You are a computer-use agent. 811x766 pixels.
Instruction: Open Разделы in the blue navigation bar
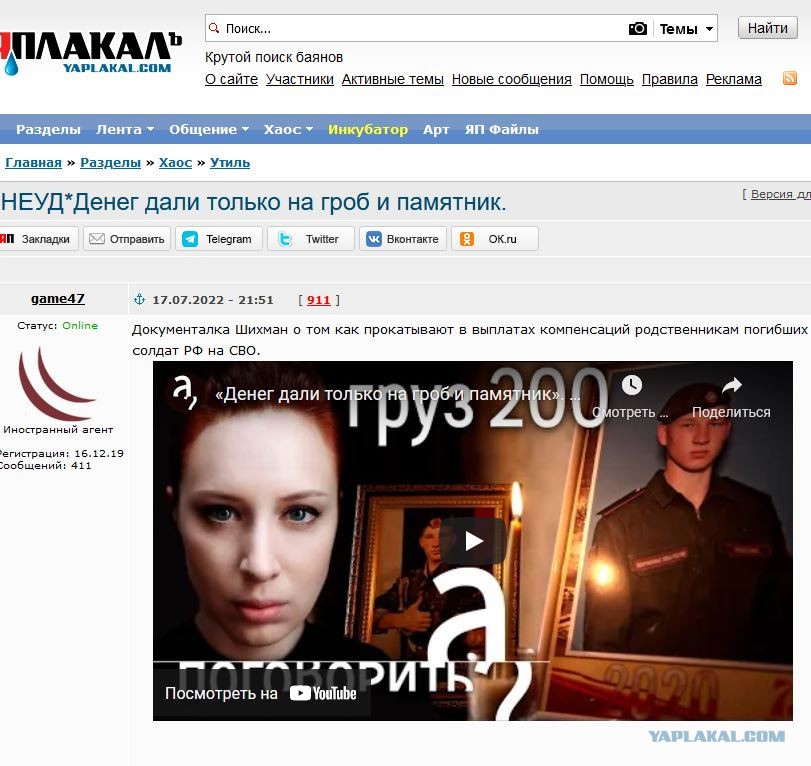click(x=48, y=129)
